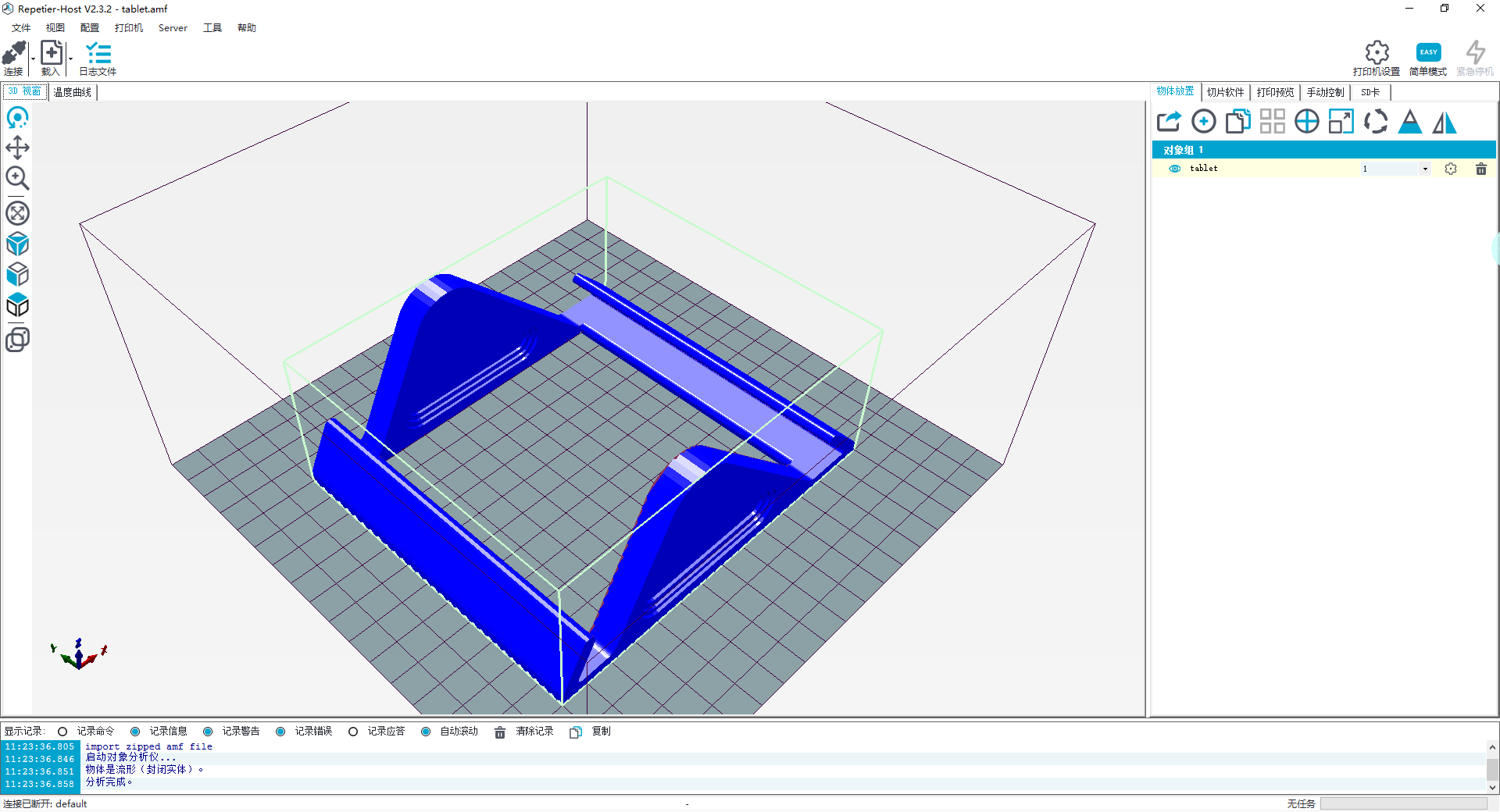1500x812 pixels.
Task: Open the 工具 menu
Action: point(212,28)
